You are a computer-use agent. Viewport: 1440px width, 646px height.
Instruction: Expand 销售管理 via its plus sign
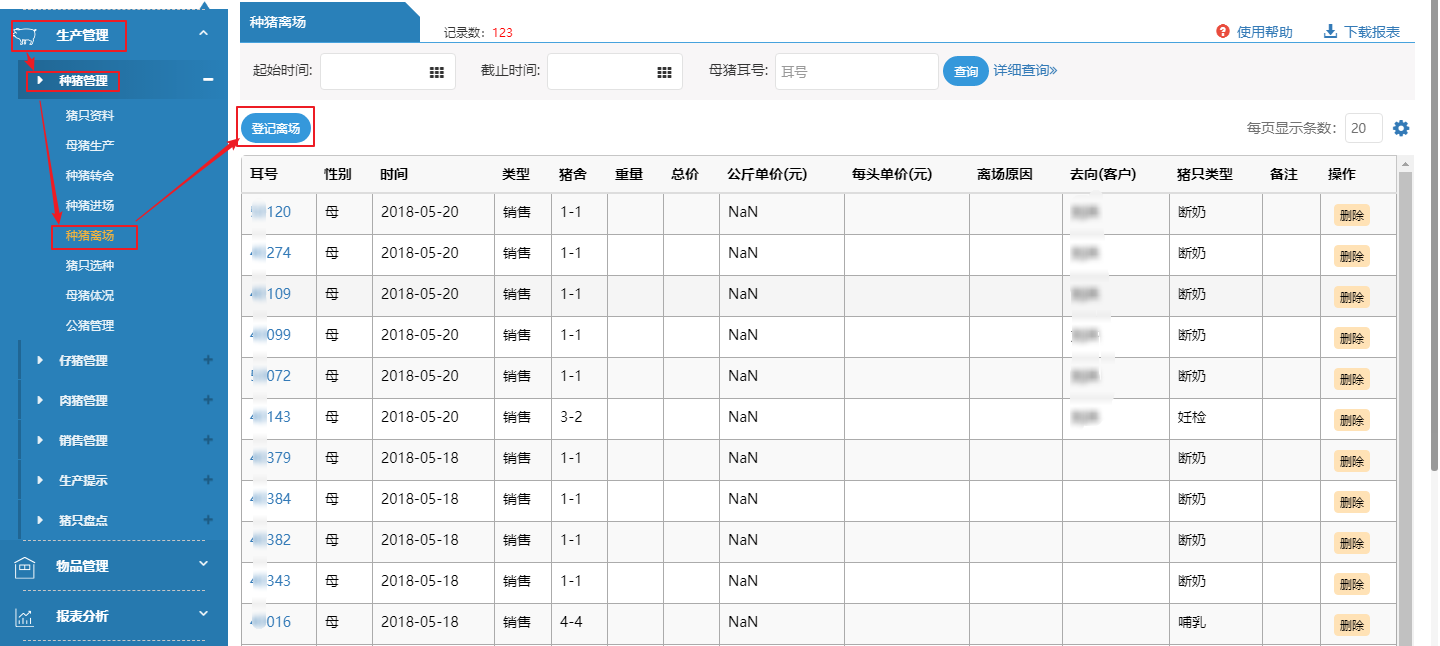pyautogui.click(x=208, y=440)
